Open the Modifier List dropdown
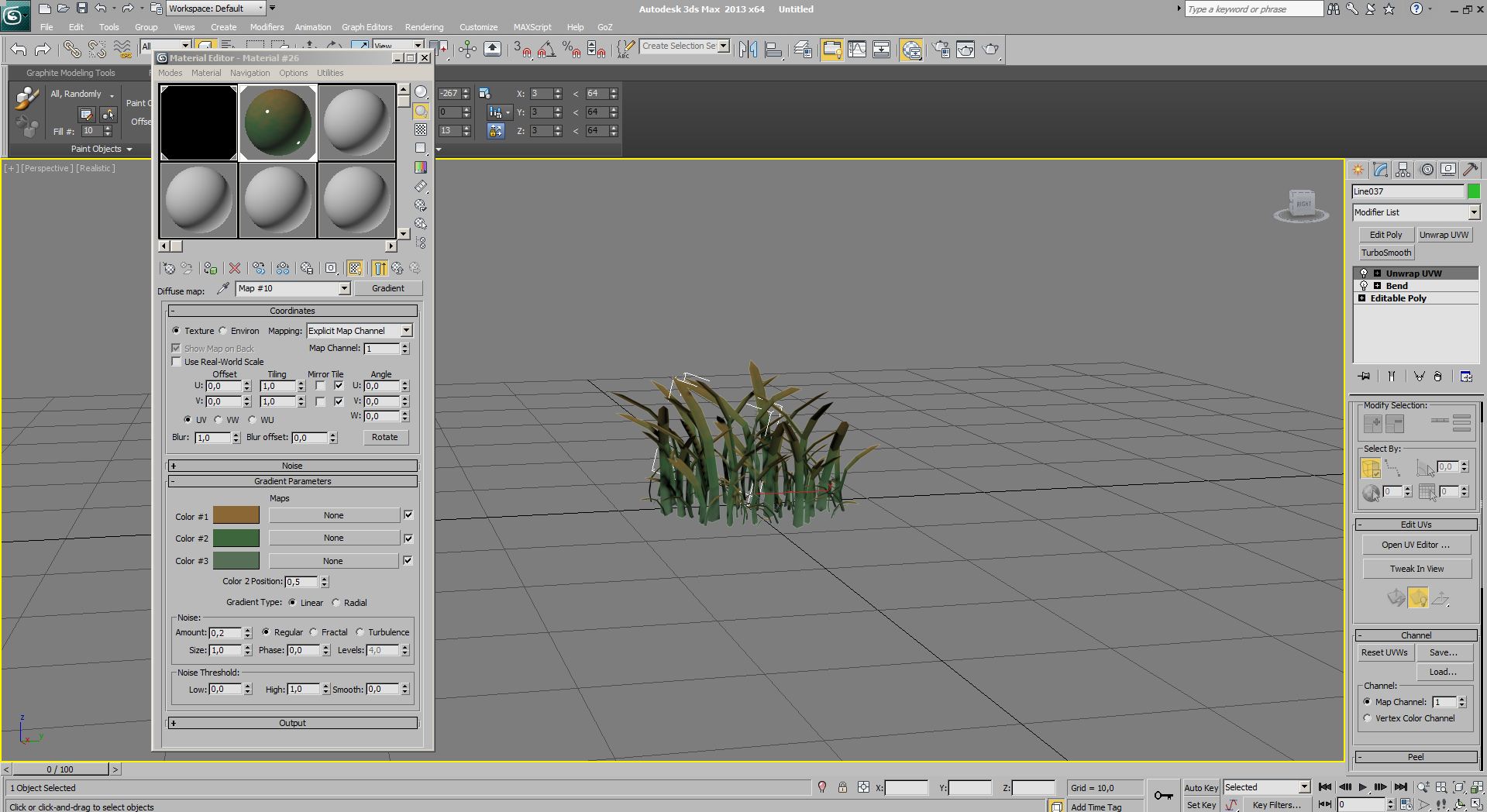 [1416, 212]
